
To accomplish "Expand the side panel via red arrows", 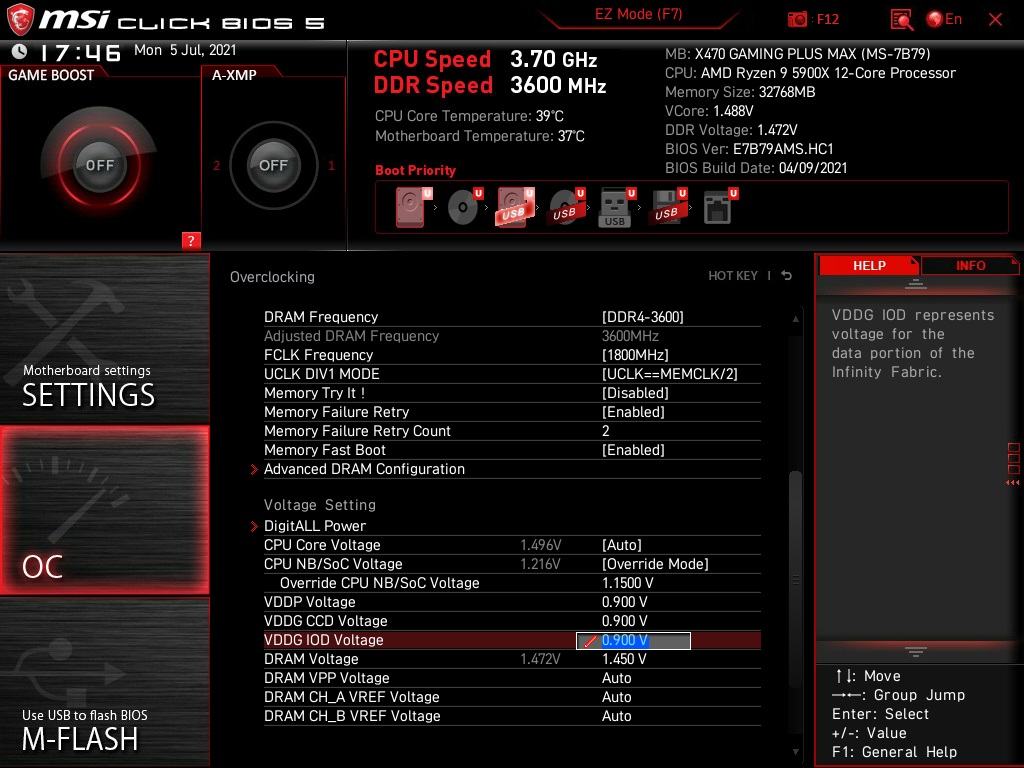I will (1012, 483).
